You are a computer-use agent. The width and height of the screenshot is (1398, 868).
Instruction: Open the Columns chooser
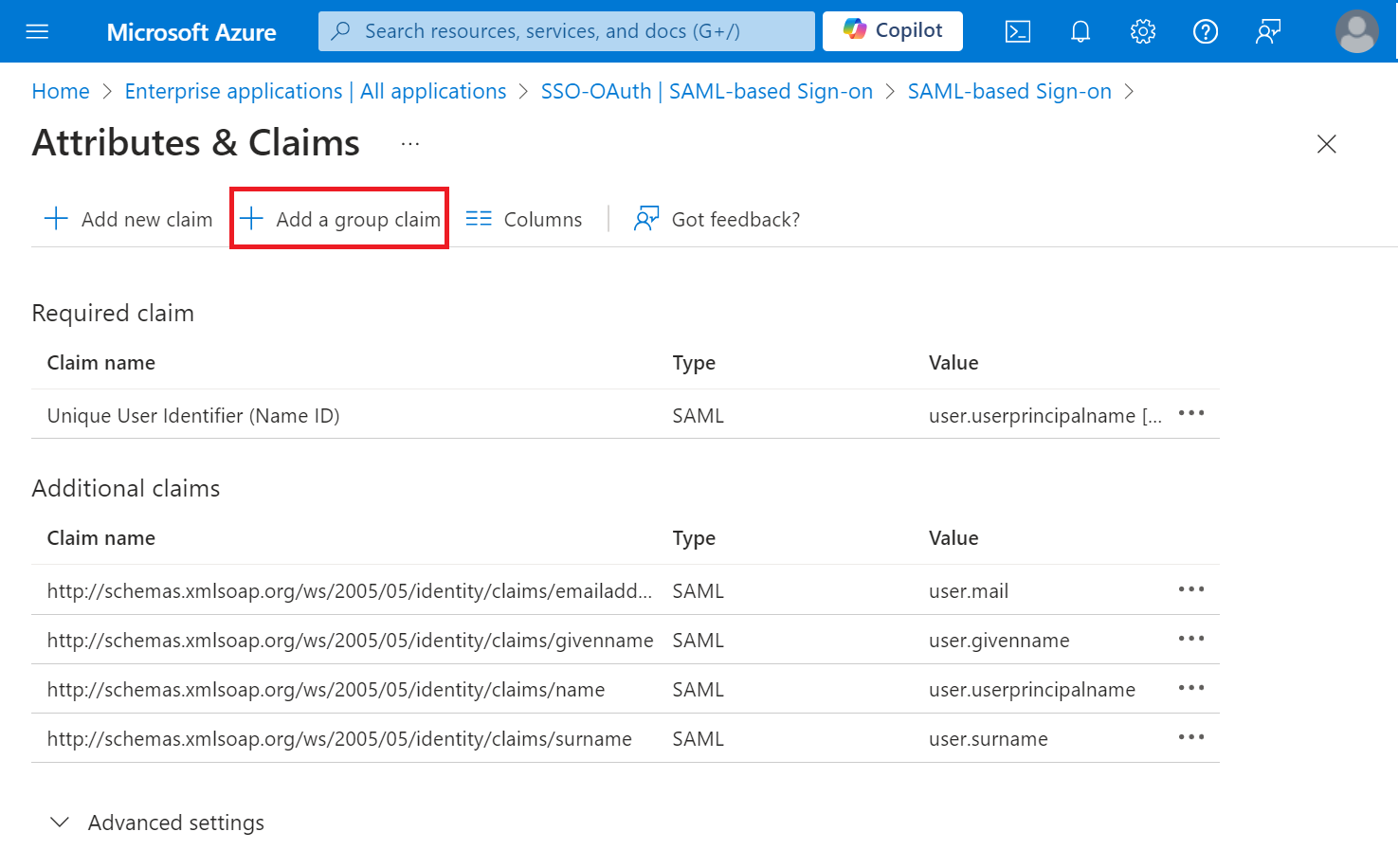coord(524,219)
